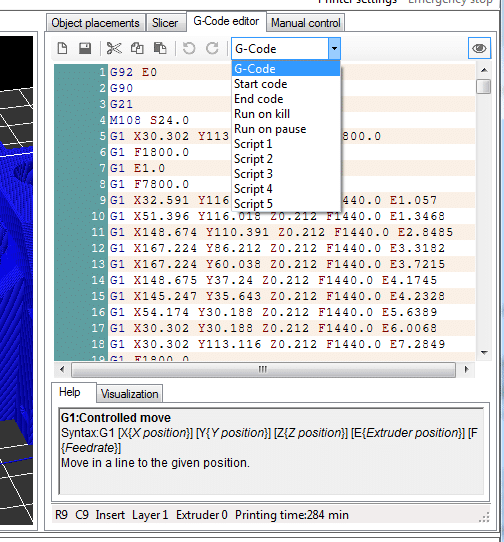Toggle the eye preview button
The height and width of the screenshot is (542, 504).
[x=479, y=48]
